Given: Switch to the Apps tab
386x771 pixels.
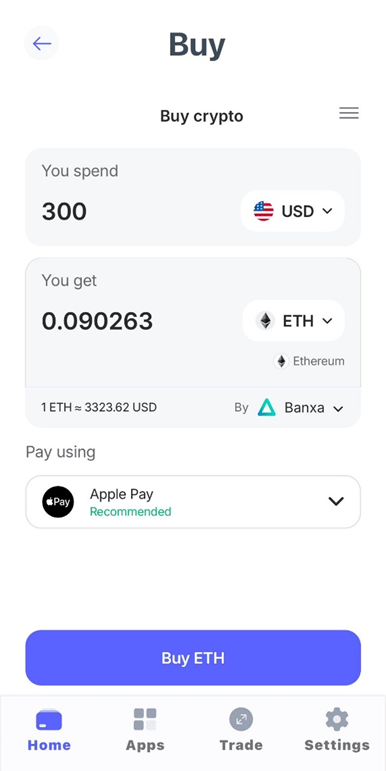Looking at the screenshot, I should click(145, 730).
